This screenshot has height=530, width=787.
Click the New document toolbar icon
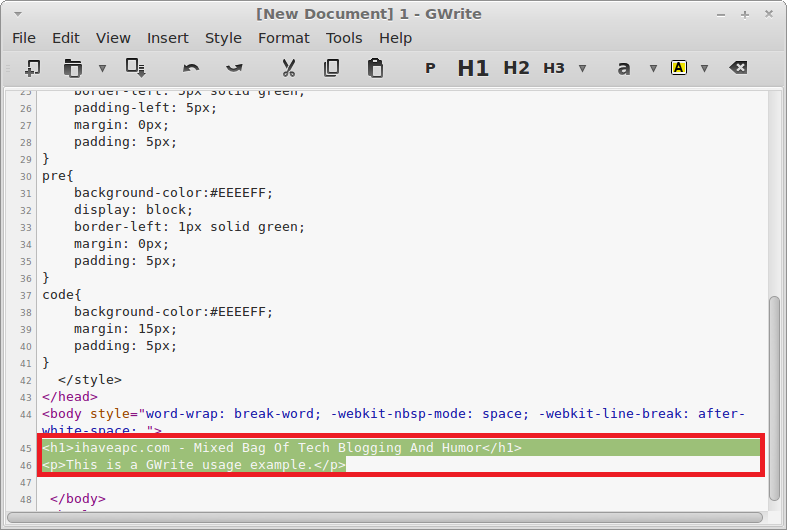coord(33,68)
